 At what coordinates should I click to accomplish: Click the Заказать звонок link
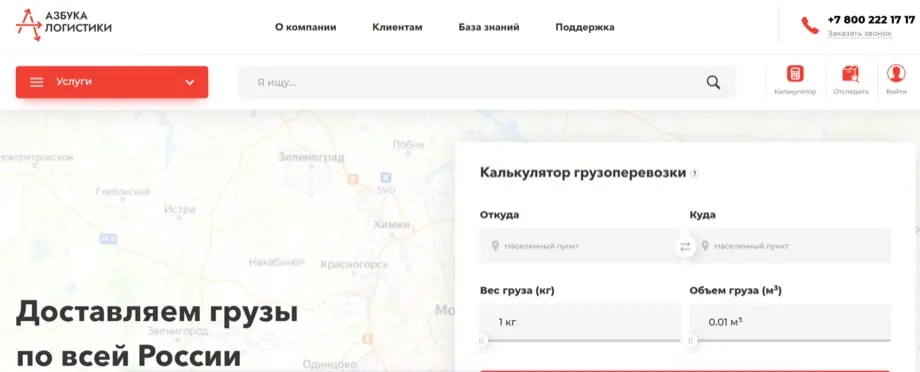860,33
